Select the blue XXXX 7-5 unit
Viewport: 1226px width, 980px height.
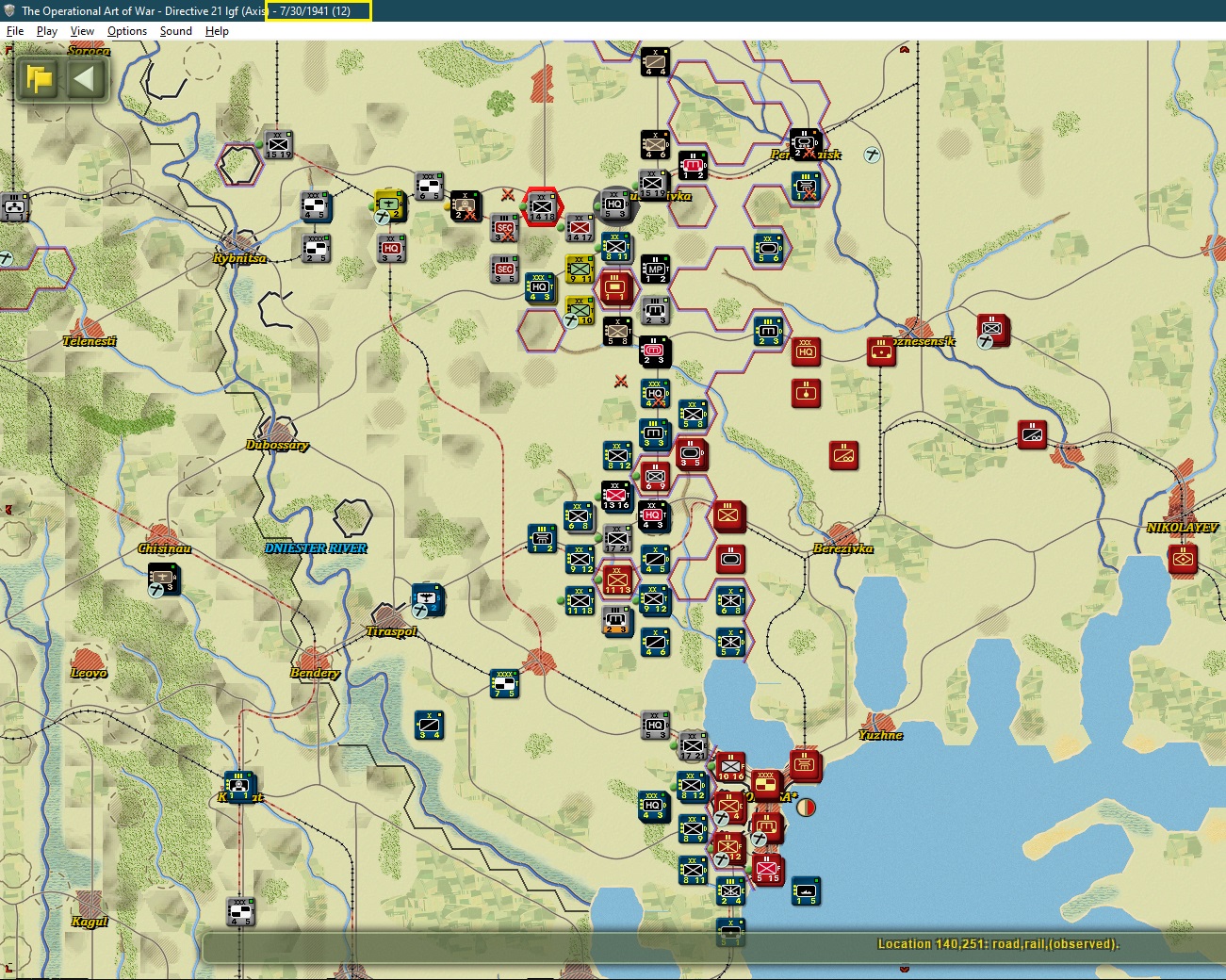coord(504,684)
